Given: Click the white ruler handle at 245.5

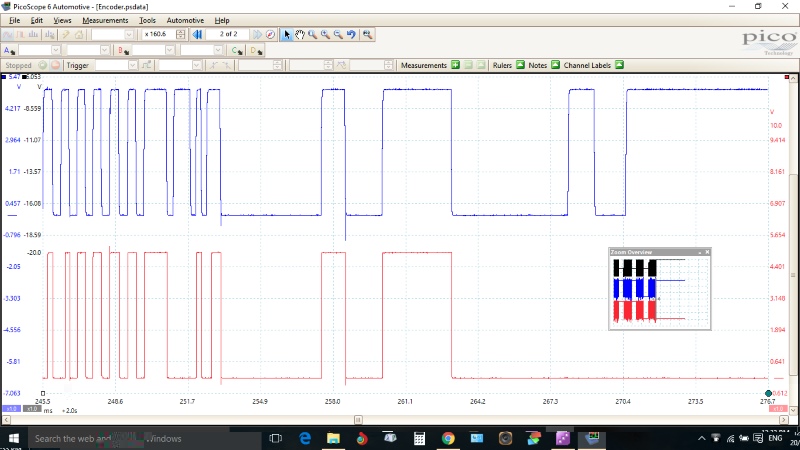Looking at the screenshot, I should click(x=43, y=393).
